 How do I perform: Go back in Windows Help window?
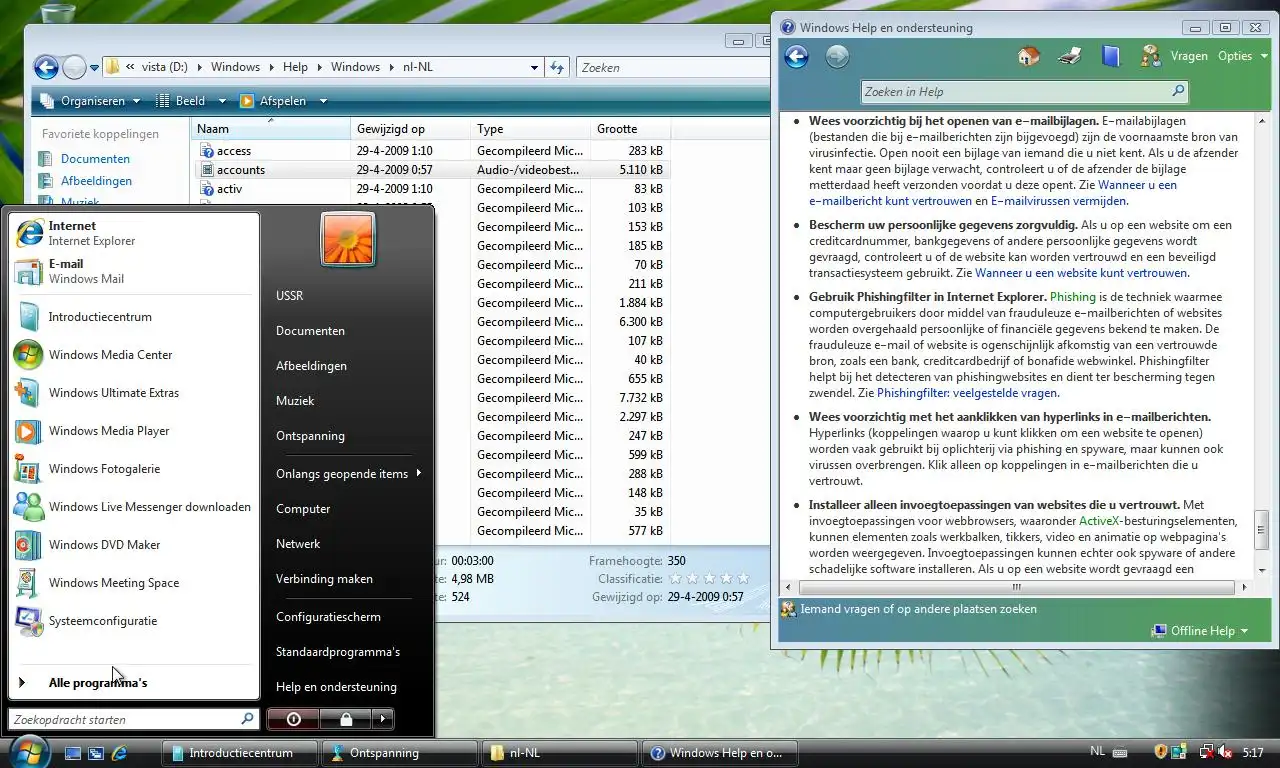[x=796, y=57]
